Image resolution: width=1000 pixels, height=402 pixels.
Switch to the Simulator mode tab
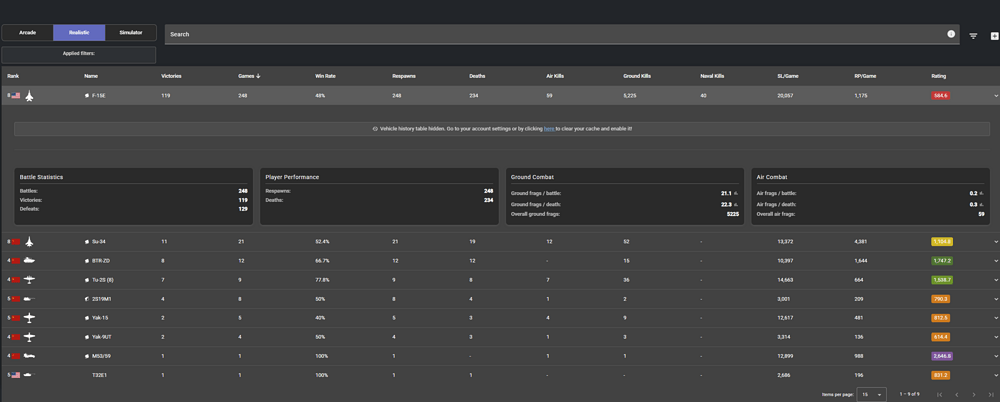[x=131, y=33]
